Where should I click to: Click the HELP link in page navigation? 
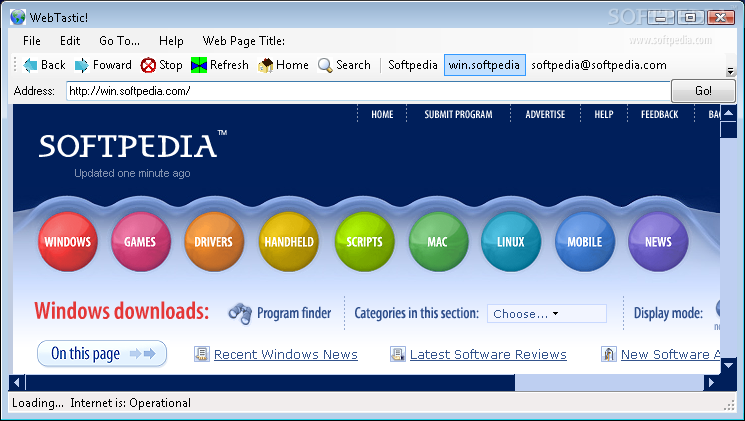coord(603,115)
